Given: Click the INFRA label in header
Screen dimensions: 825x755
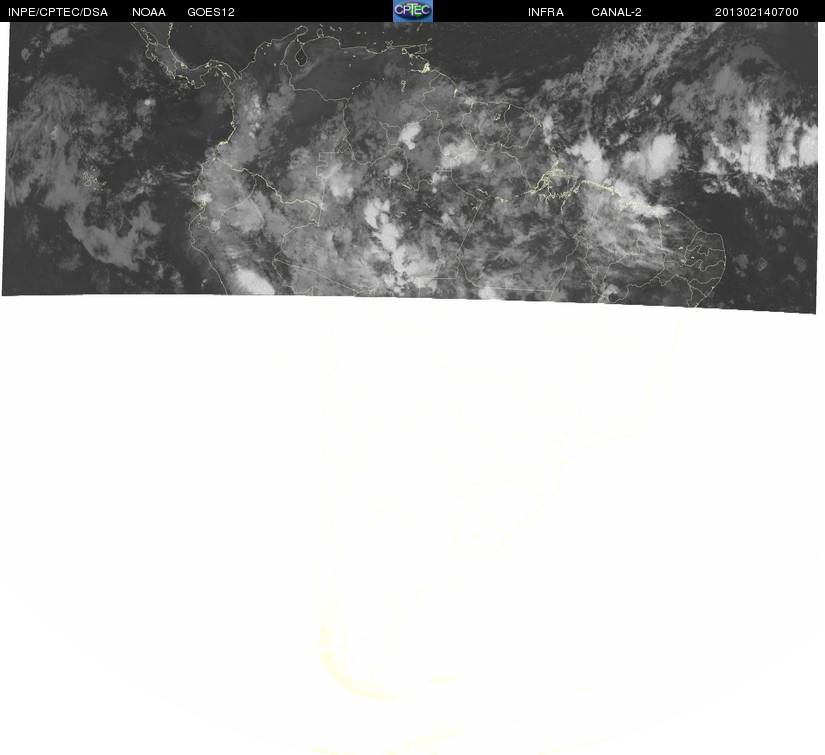Looking at the screenshot, I should pos(546,12).
